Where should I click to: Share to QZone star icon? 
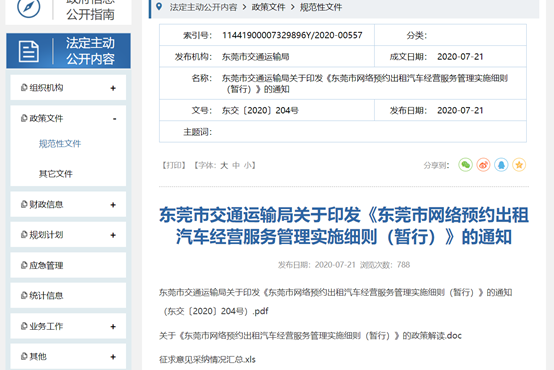click(x=519, y=165)
